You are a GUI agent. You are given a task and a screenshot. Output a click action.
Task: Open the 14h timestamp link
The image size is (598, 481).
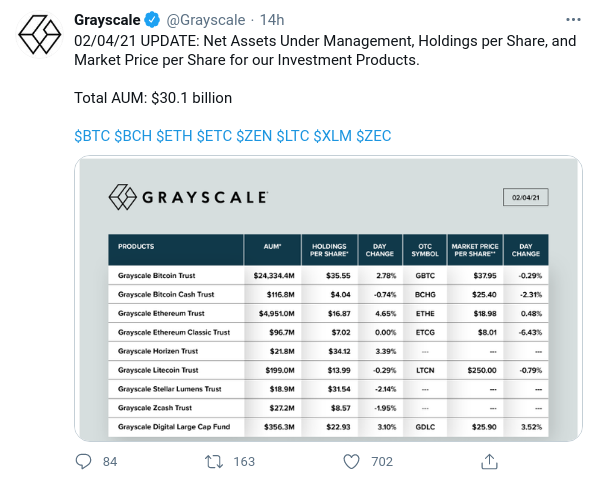click(x=272, y=20)
